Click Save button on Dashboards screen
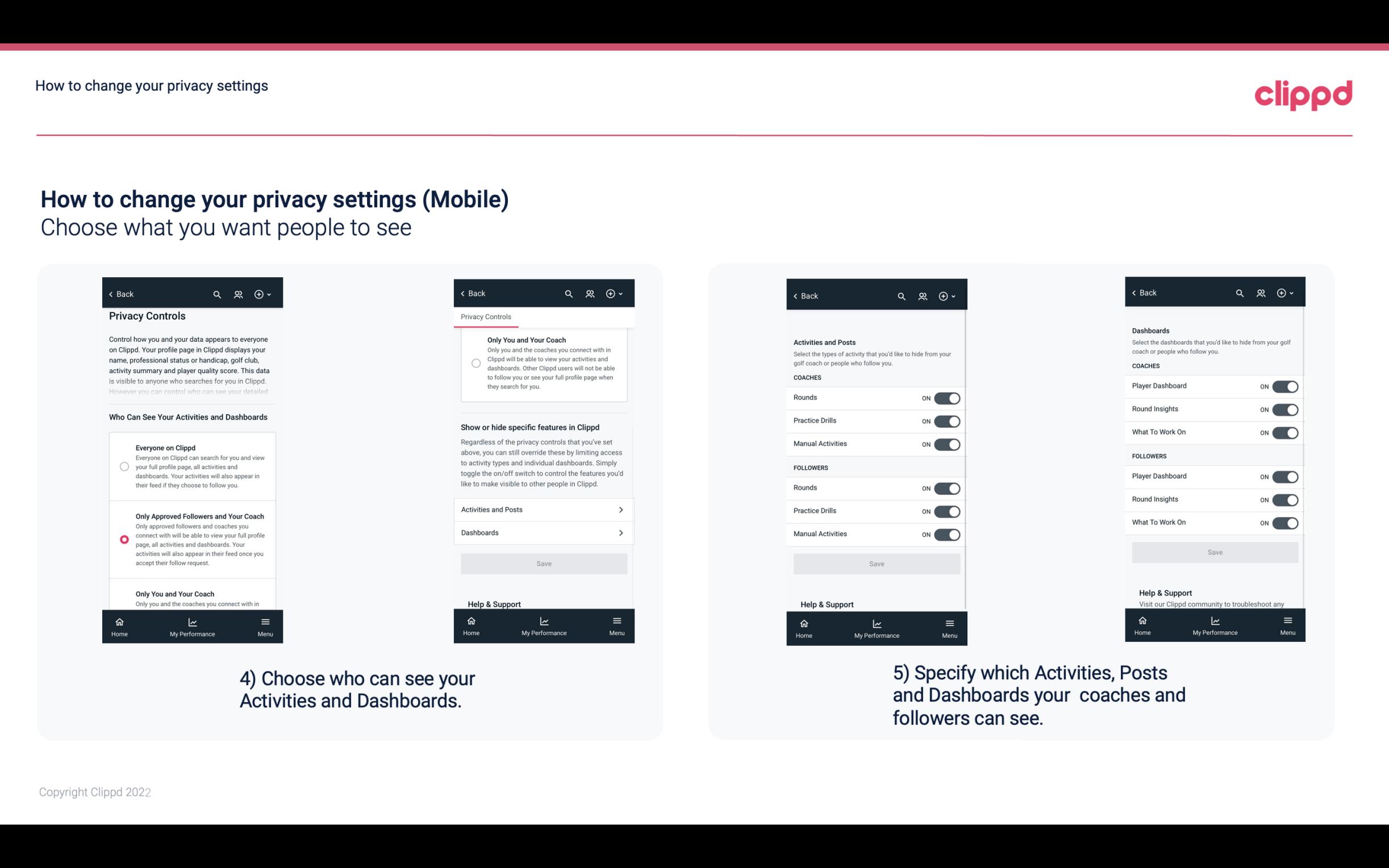Viewport: 1389px width, 868px height. pyautogui.click(x=1214, y=552)
